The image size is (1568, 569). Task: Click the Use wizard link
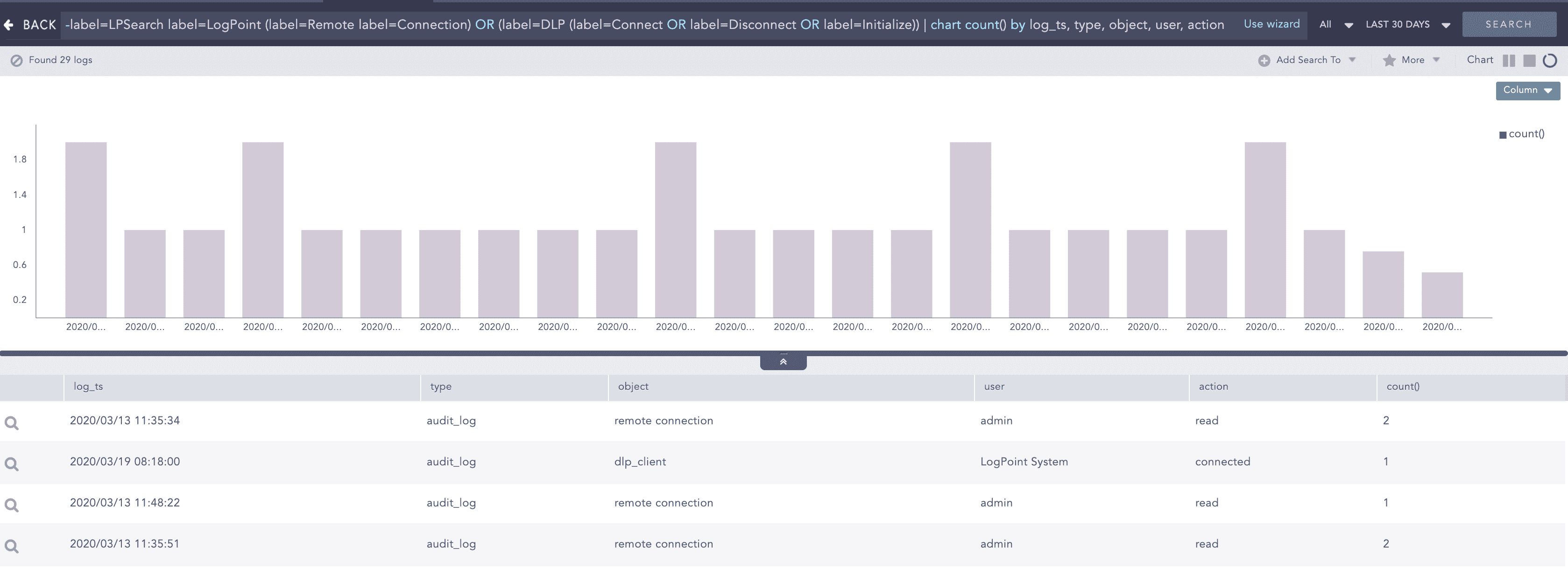click(1271, 24)
